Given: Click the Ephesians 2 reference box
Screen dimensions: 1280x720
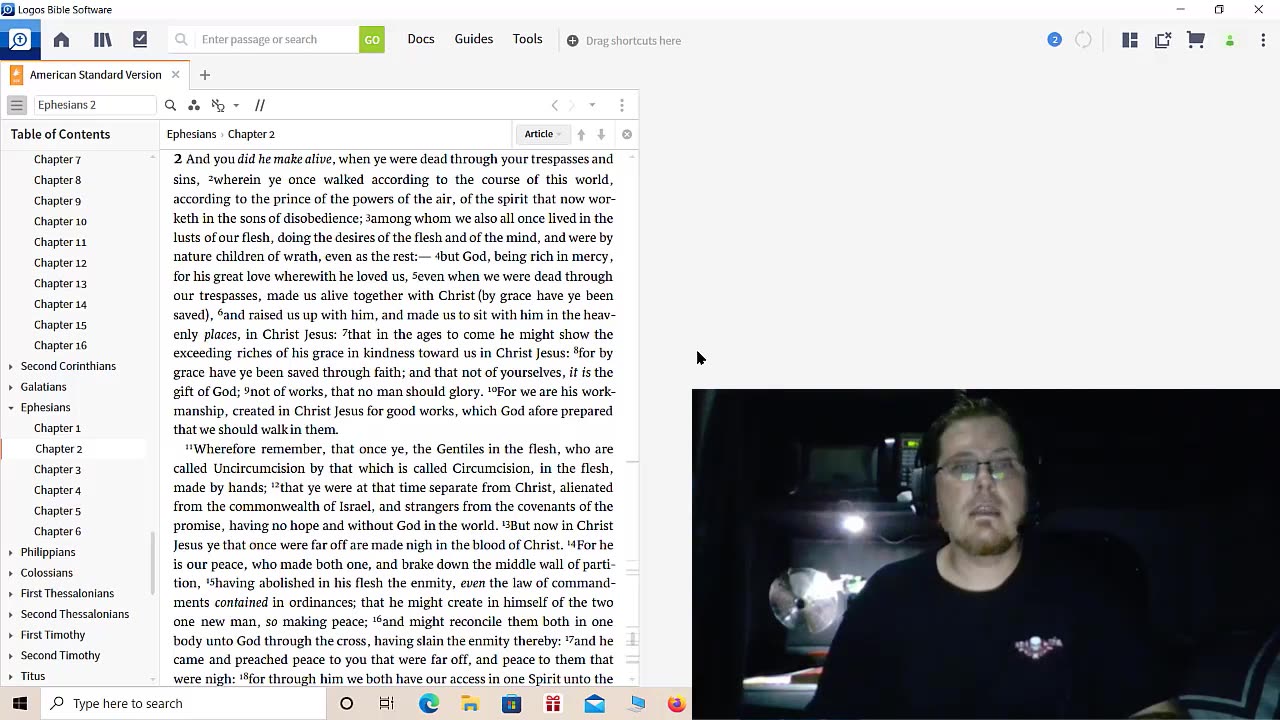Looking at the screenshot, I should click(x=94, y=105).
